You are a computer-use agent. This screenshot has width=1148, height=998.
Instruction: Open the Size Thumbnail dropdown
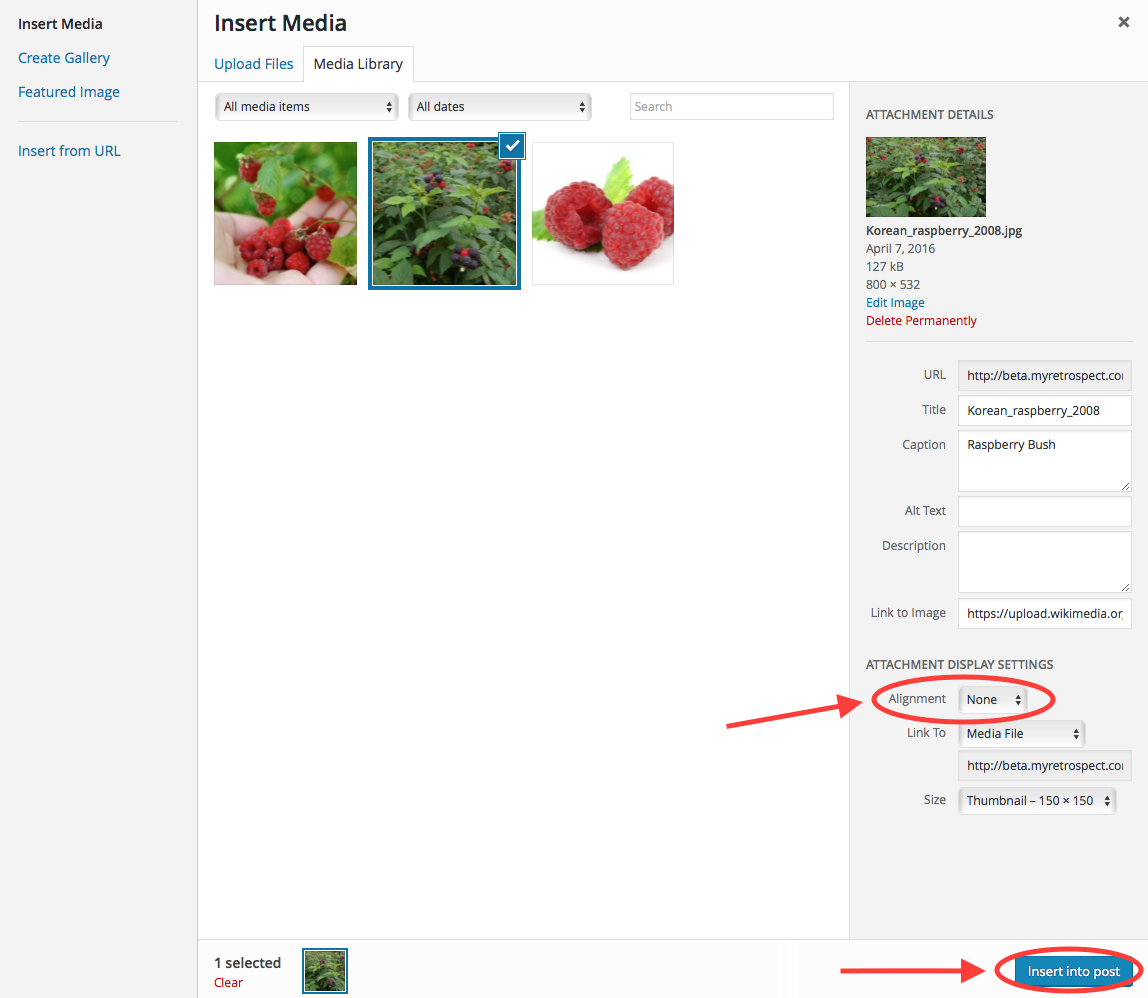click(1037, 801)
